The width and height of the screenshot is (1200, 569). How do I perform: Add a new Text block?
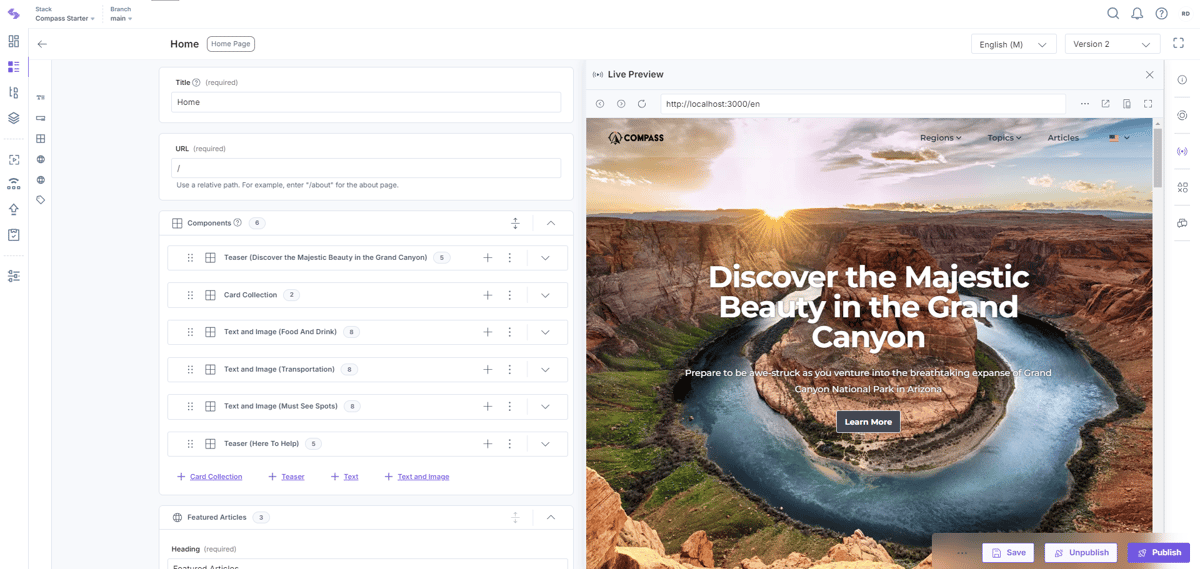[x=345, y=477]
